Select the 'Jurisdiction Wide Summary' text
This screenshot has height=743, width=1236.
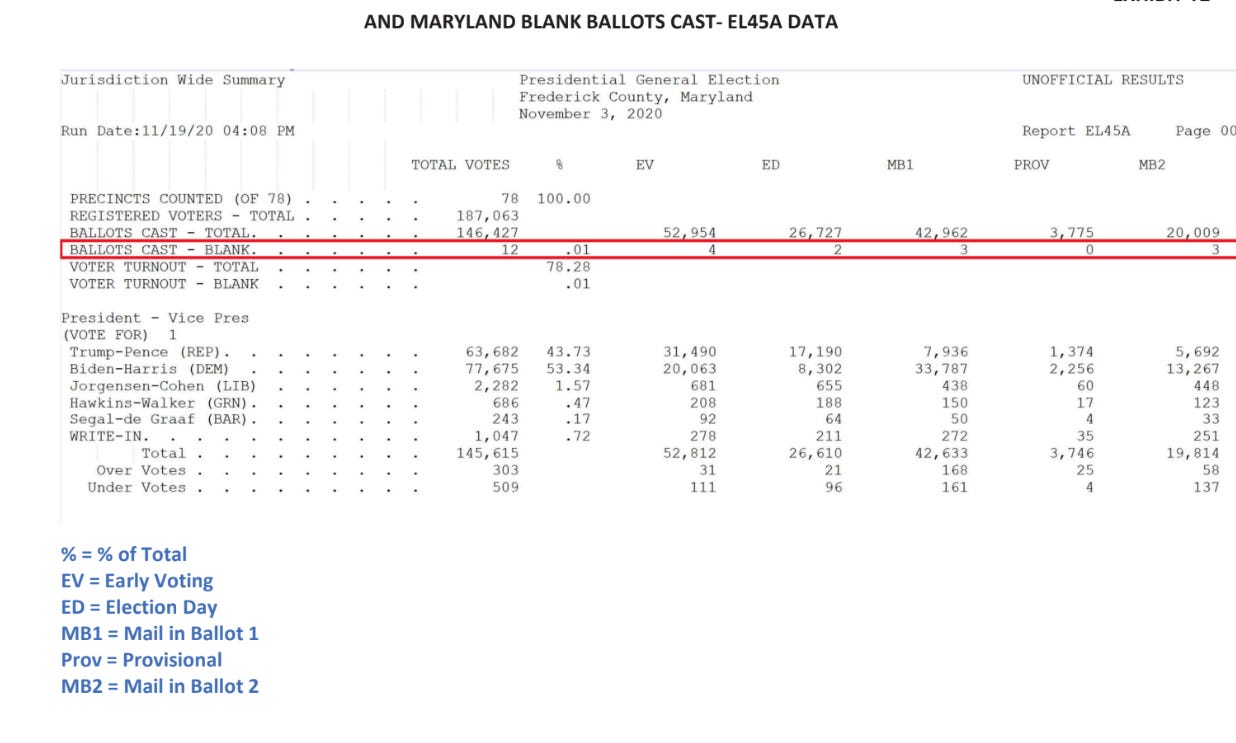pyautogui.click(x=173, y=80)
